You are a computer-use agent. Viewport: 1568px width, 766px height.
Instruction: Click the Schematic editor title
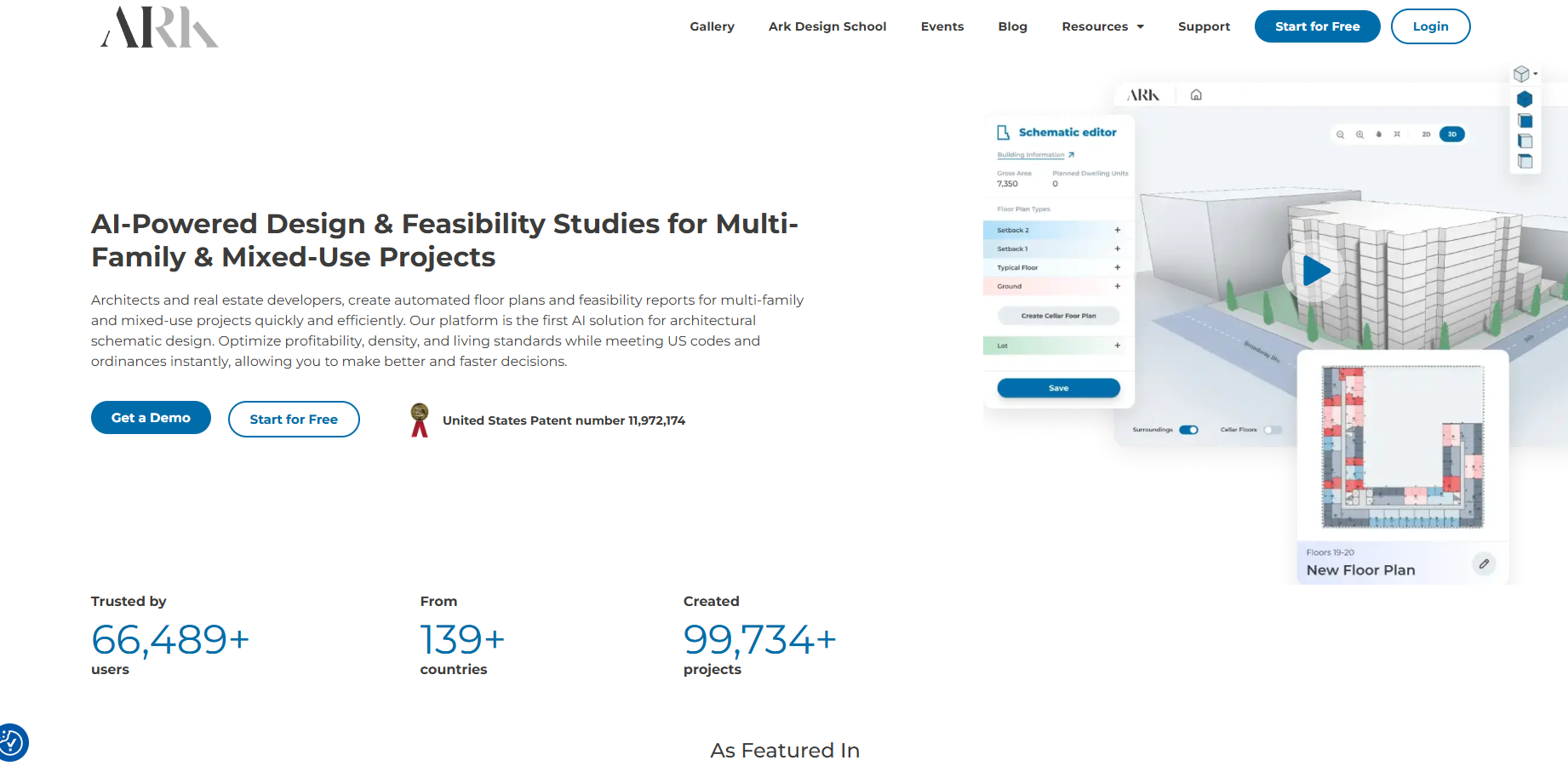click(x=1067, y=133)
